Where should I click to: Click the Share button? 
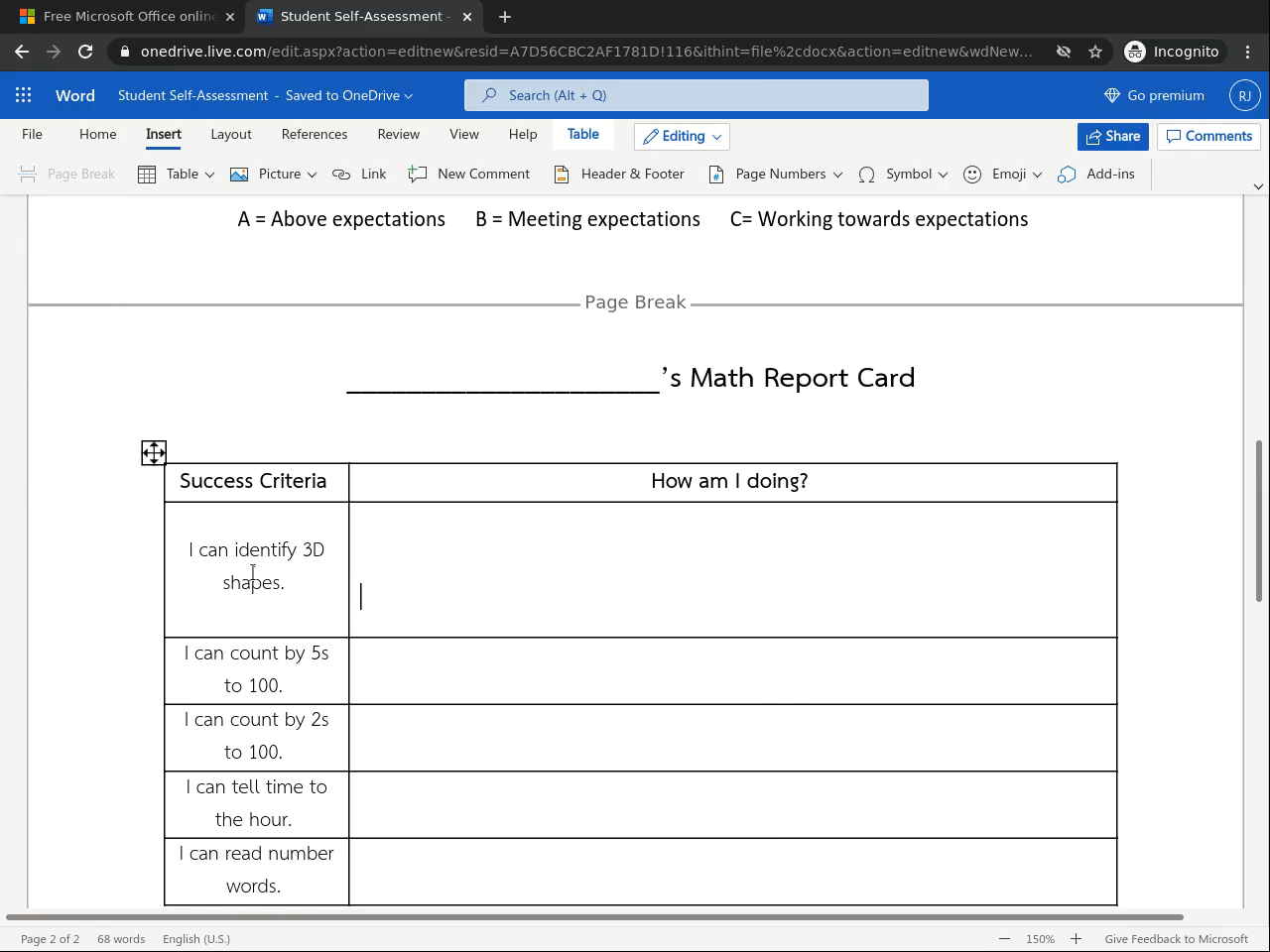[x=1113, y=137]
